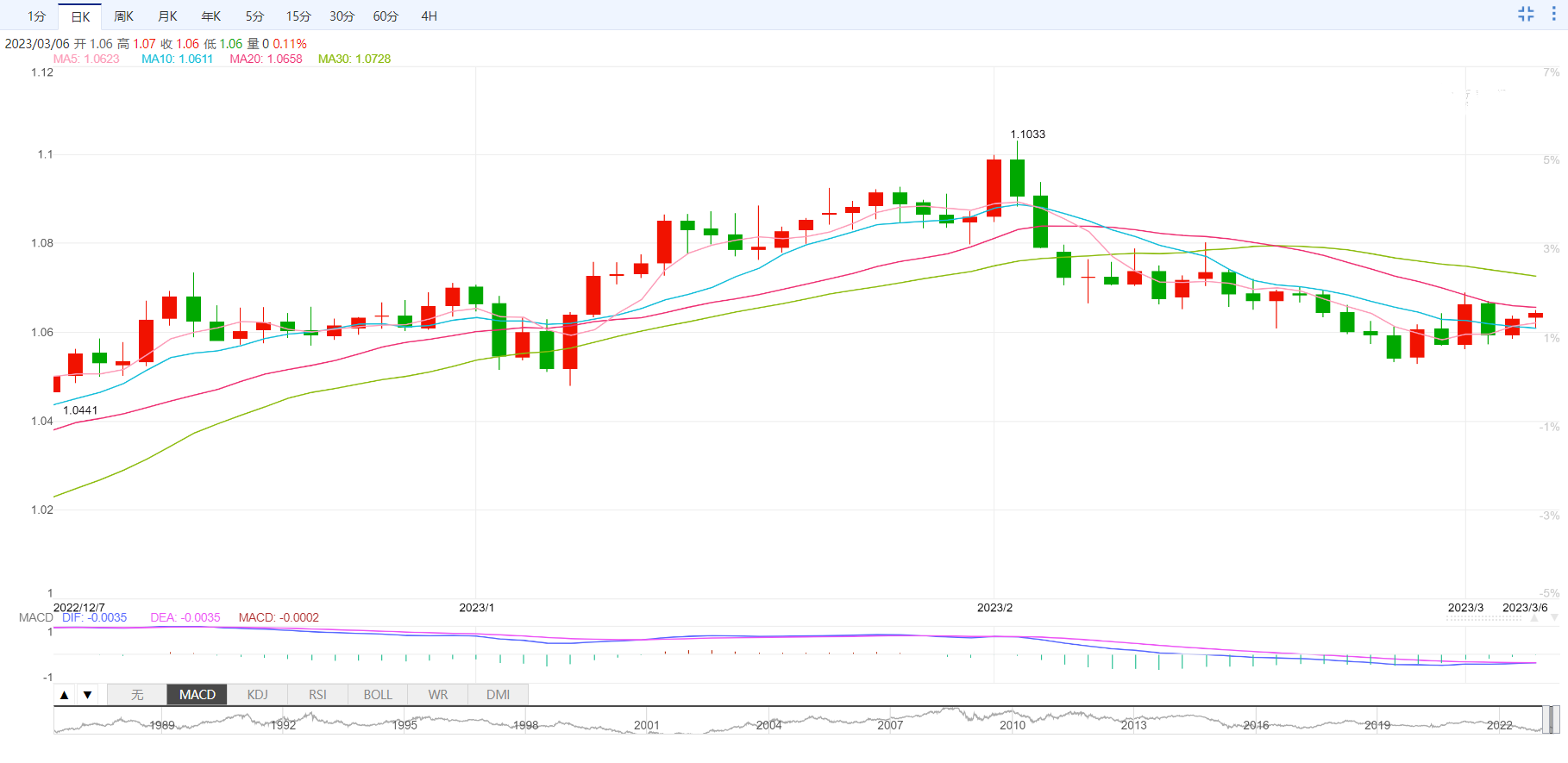Click the MACD: -0.0002 value

279,617
